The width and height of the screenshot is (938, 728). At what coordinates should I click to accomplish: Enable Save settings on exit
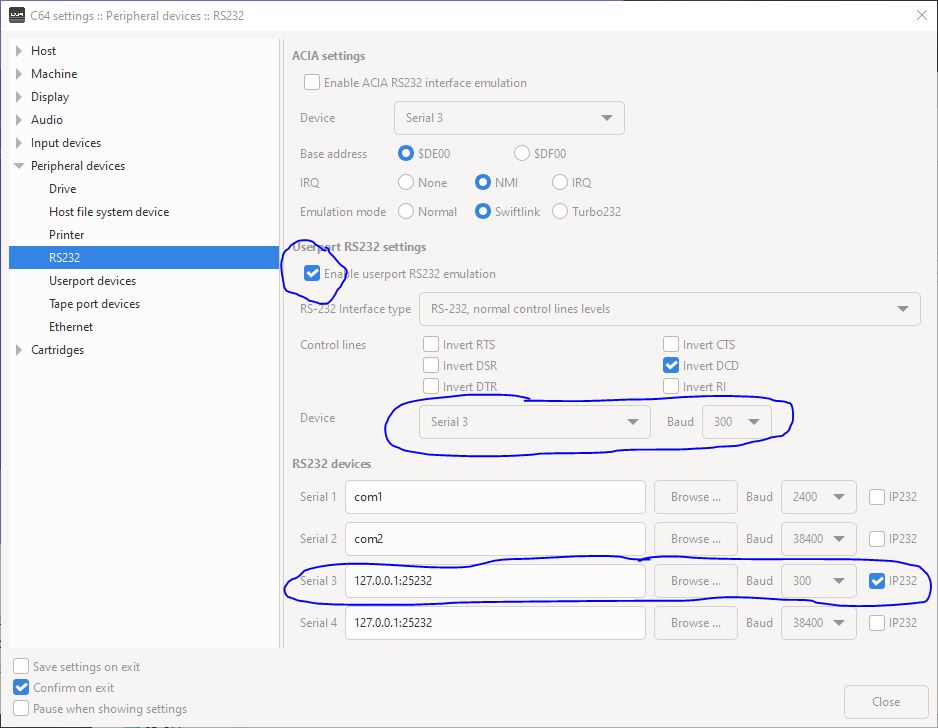pyautogui.click(x=21, y=666)
